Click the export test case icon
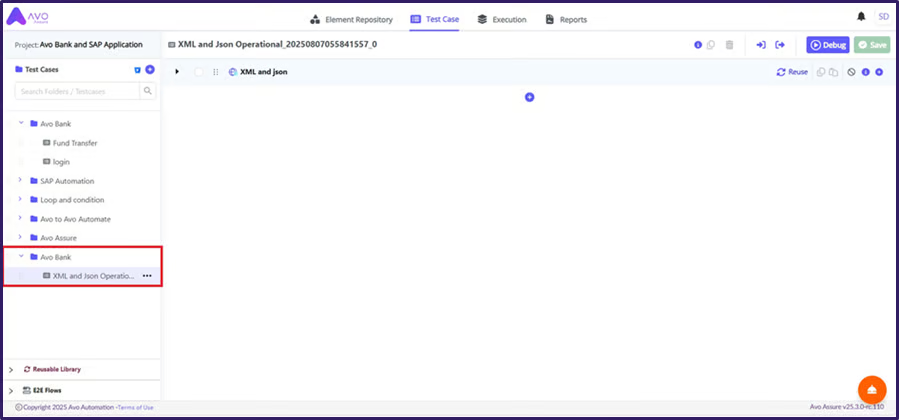Screen dimensions: 899x420 [780, 45]
